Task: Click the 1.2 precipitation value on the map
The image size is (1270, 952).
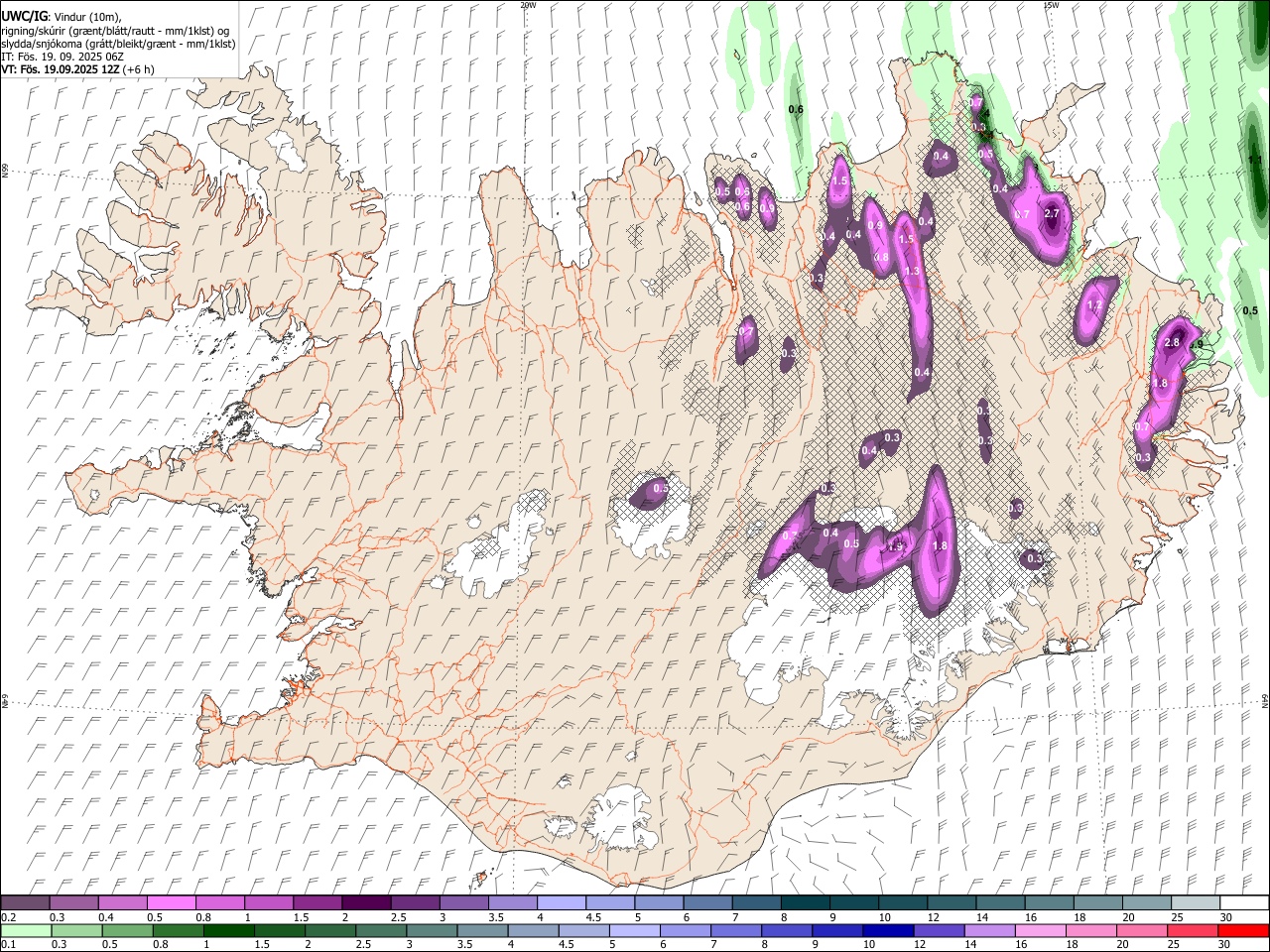Action: click(x=1095, y=305)
